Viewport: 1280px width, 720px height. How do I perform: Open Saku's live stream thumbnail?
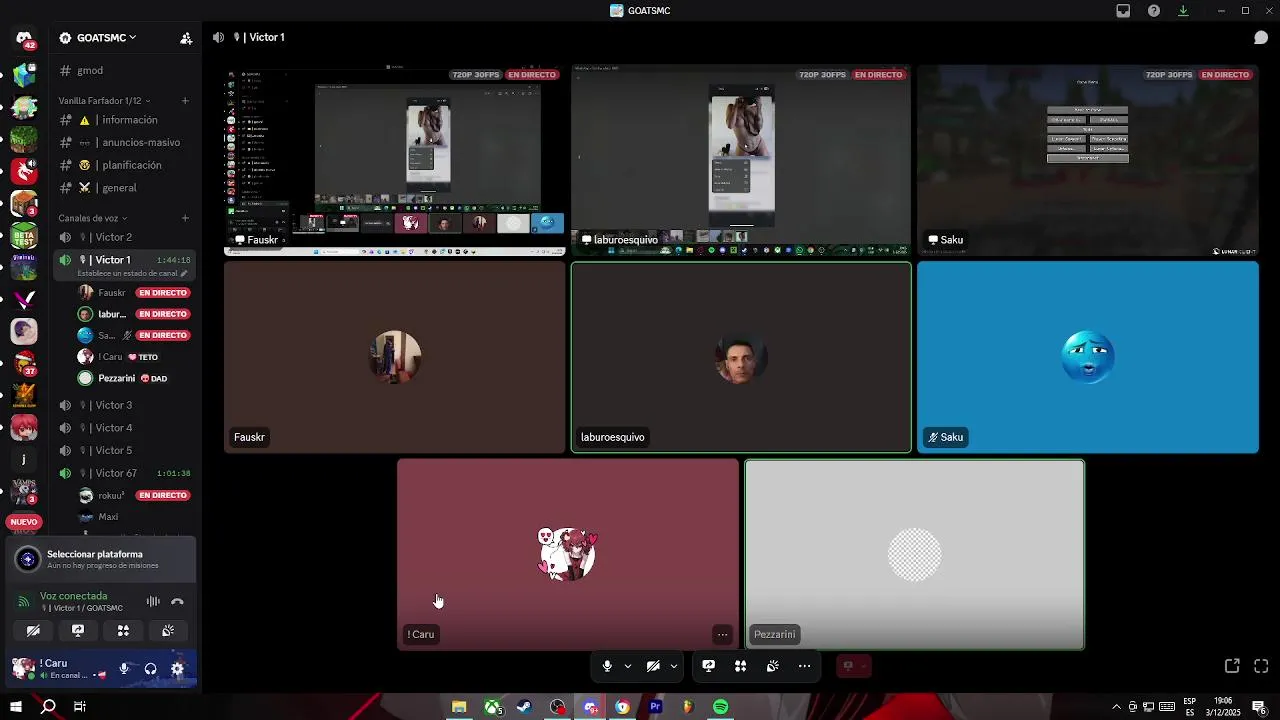pos(1088,160)
